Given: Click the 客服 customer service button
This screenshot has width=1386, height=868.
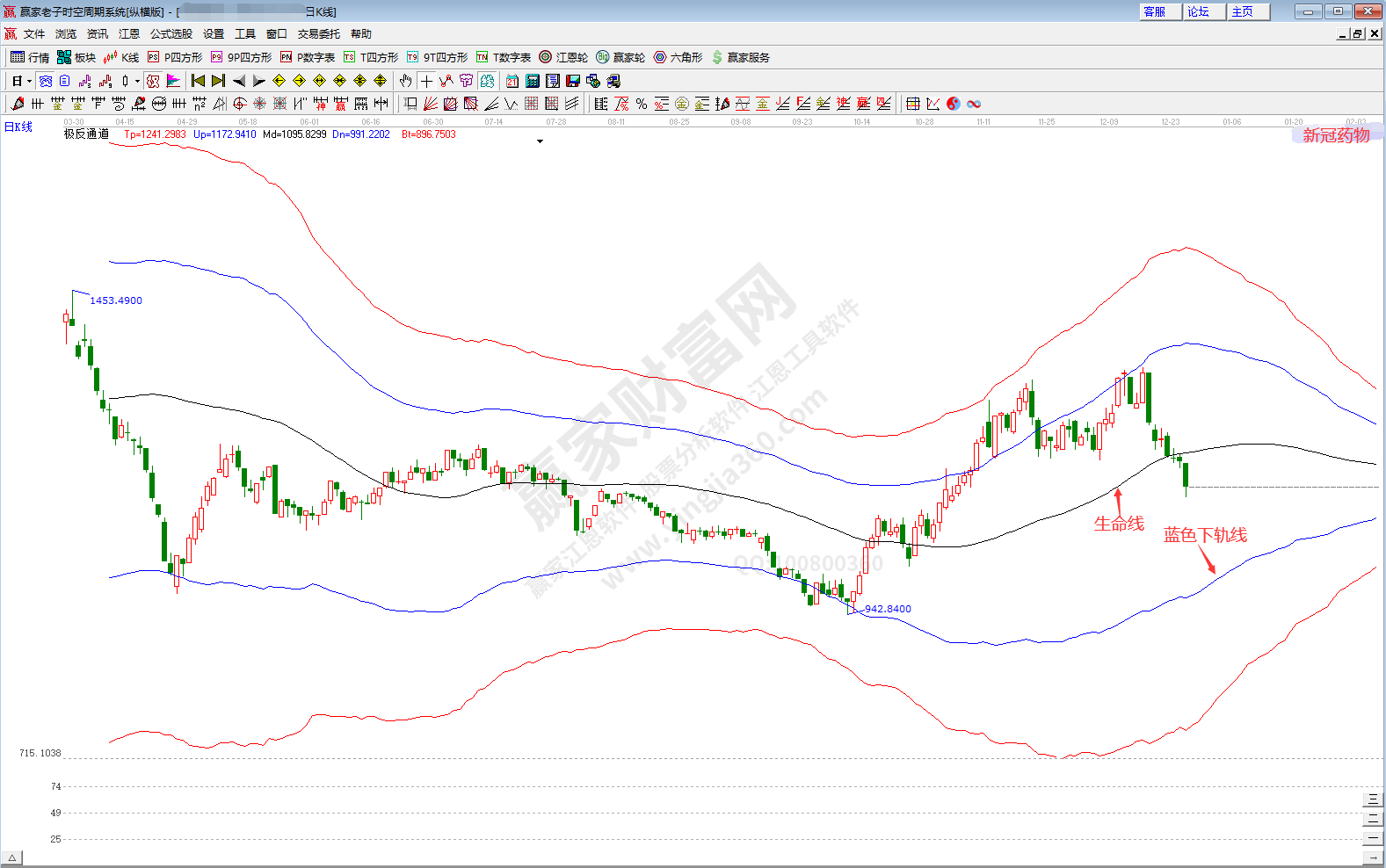Looking at the screenshot, I should click(x=1155, y=11).
